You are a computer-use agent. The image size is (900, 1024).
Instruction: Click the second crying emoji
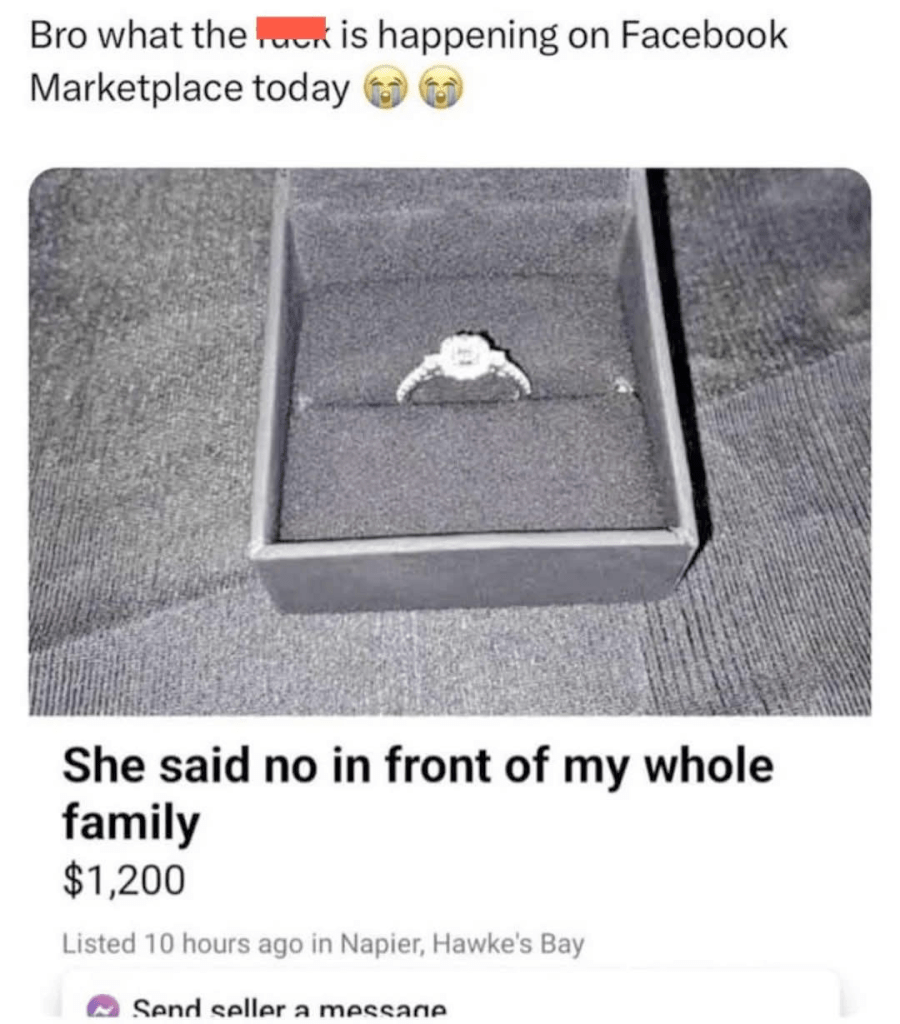coord(441,88)
